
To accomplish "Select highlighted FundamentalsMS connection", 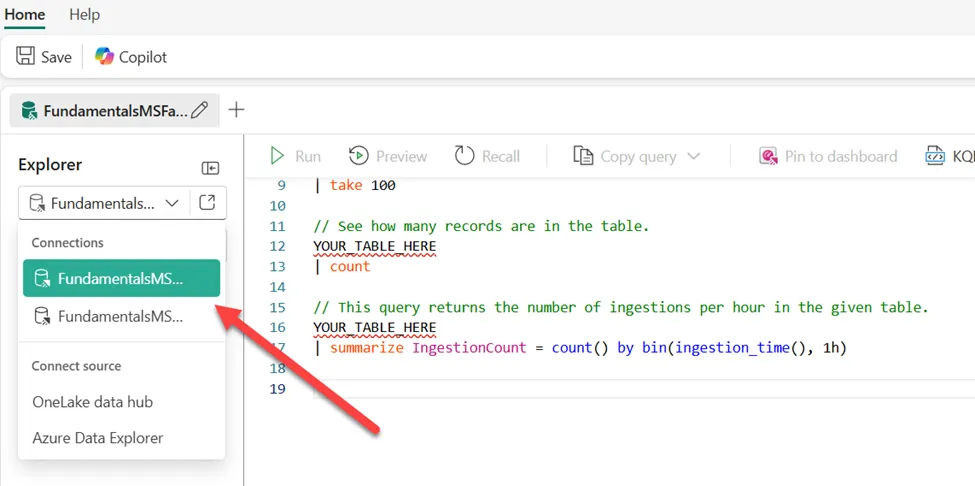I will click(121, 278).
